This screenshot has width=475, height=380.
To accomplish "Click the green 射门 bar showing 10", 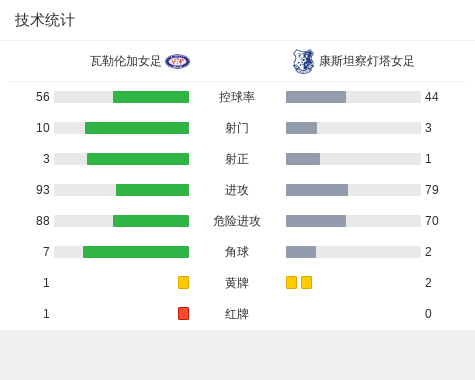I will point(137,128).
